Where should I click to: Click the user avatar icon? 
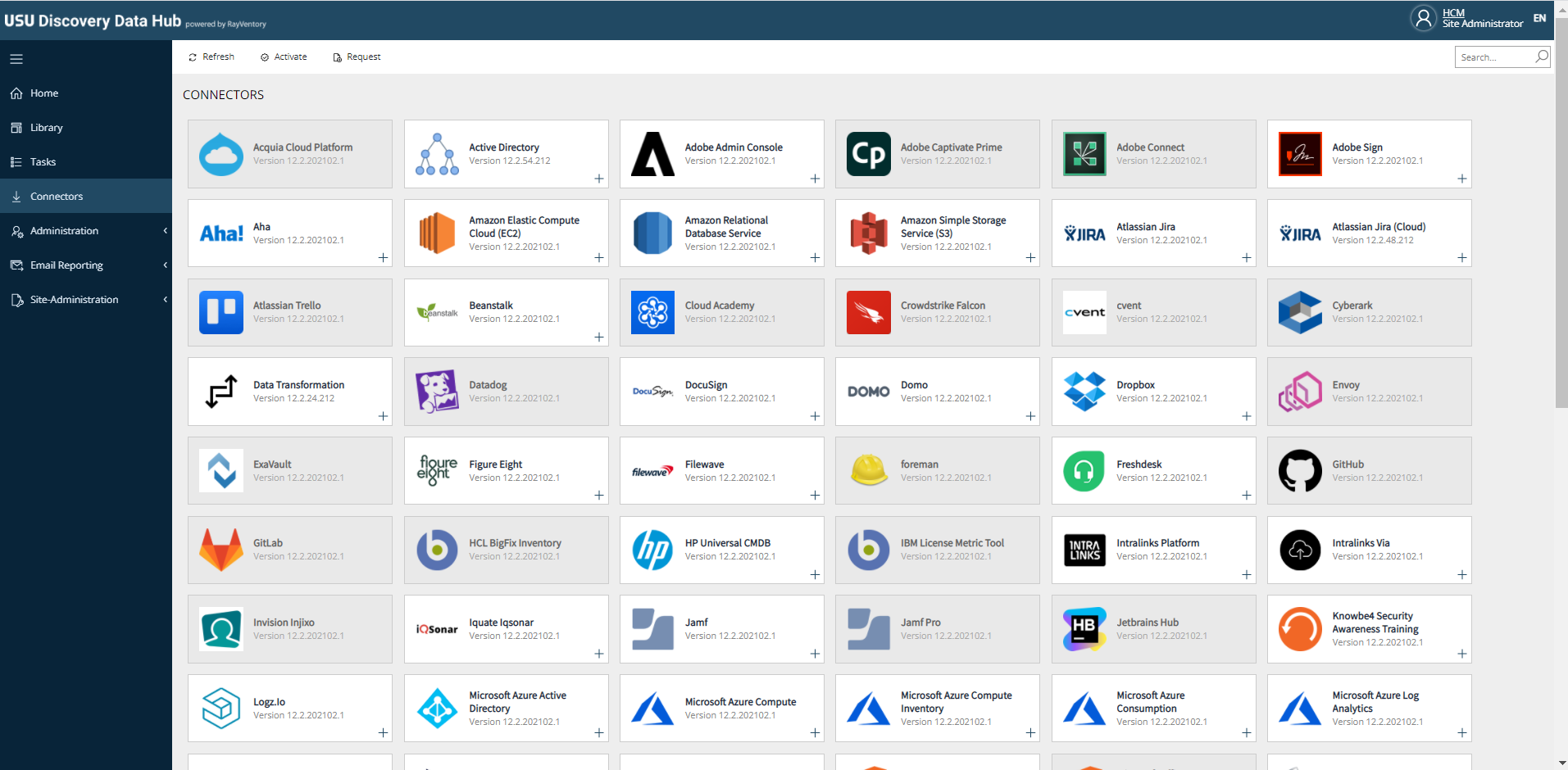pyautogui.click(x=1424, y=18)
